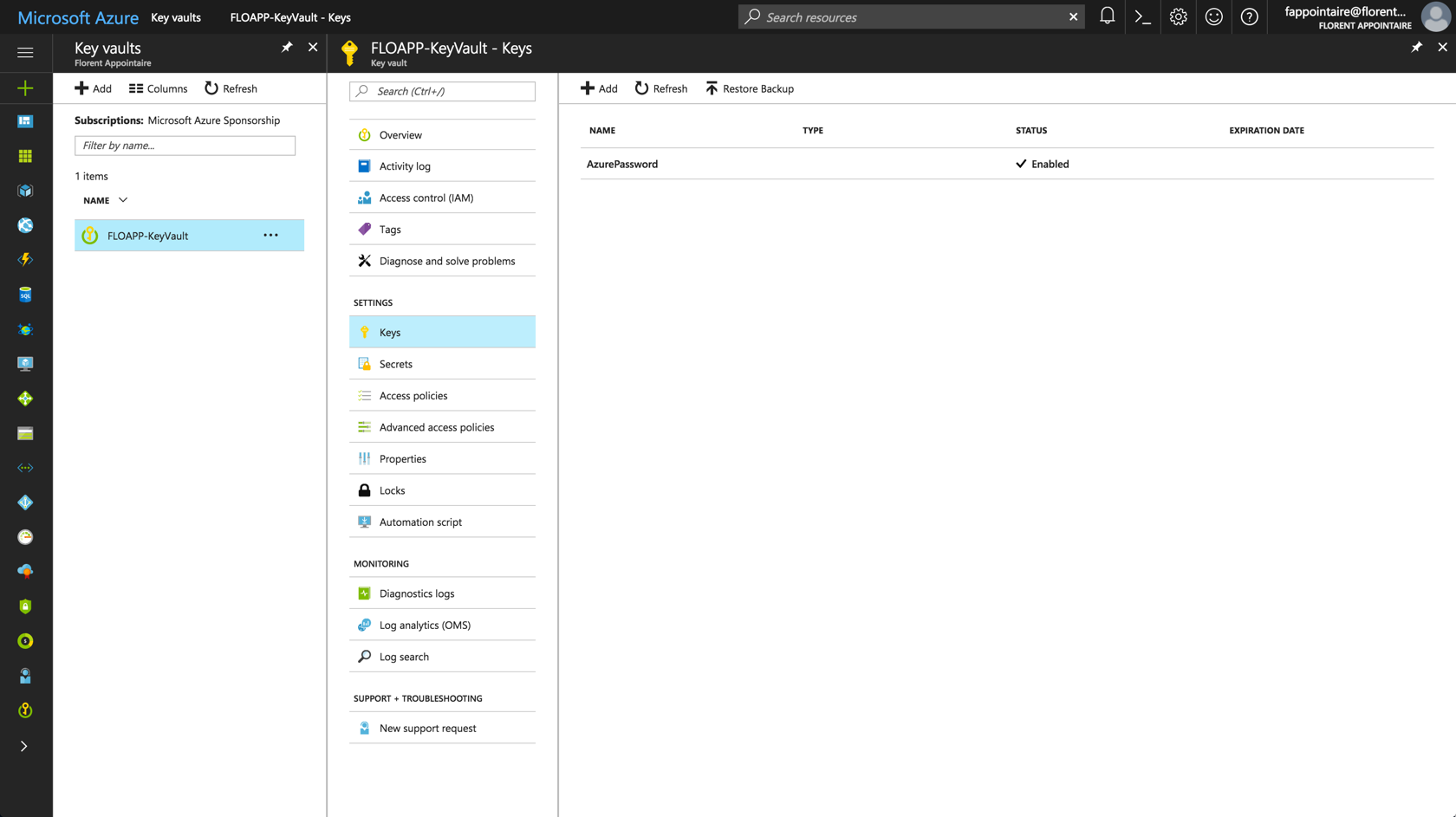The width and height of the screenshot is (1456, 817).
Task: Open Virtual networks arrows icon
Action: click(25, 468)
